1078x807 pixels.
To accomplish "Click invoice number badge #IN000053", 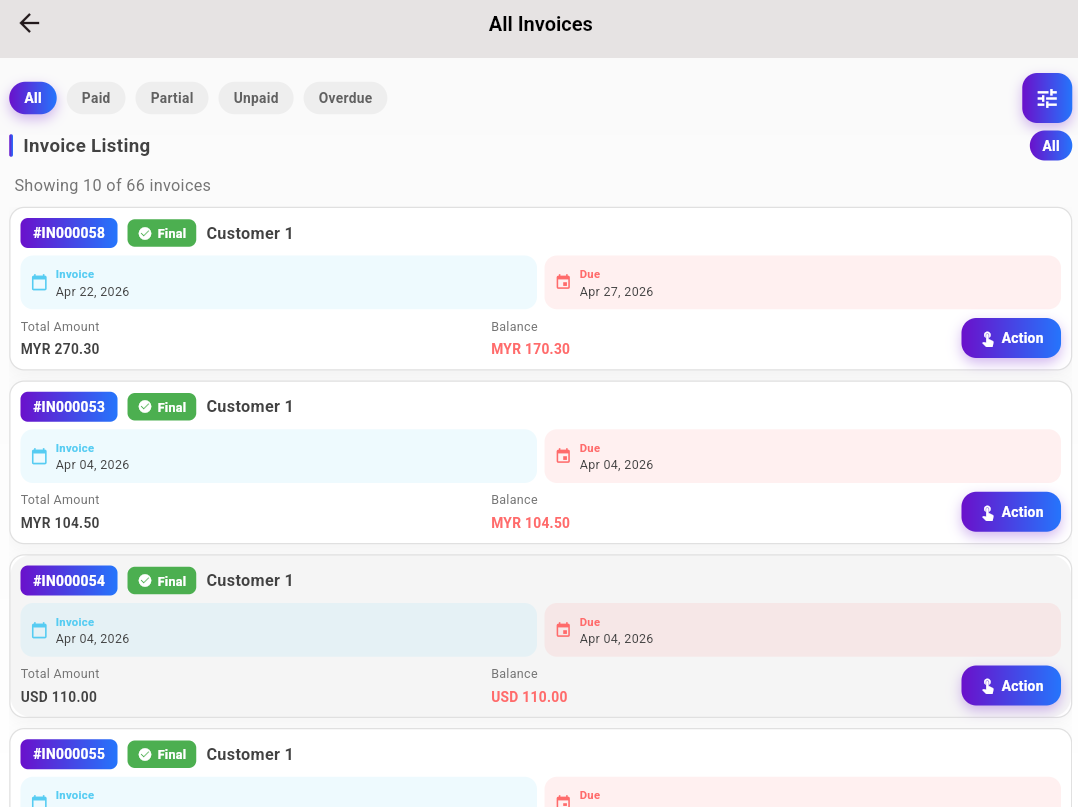I will pyautogui.click(x=69, y=407).
